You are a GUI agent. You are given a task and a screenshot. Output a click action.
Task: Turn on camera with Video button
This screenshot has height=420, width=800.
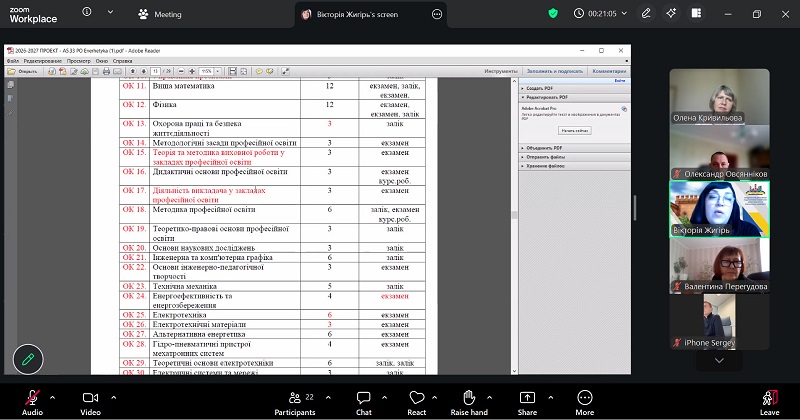pos(92,399)
